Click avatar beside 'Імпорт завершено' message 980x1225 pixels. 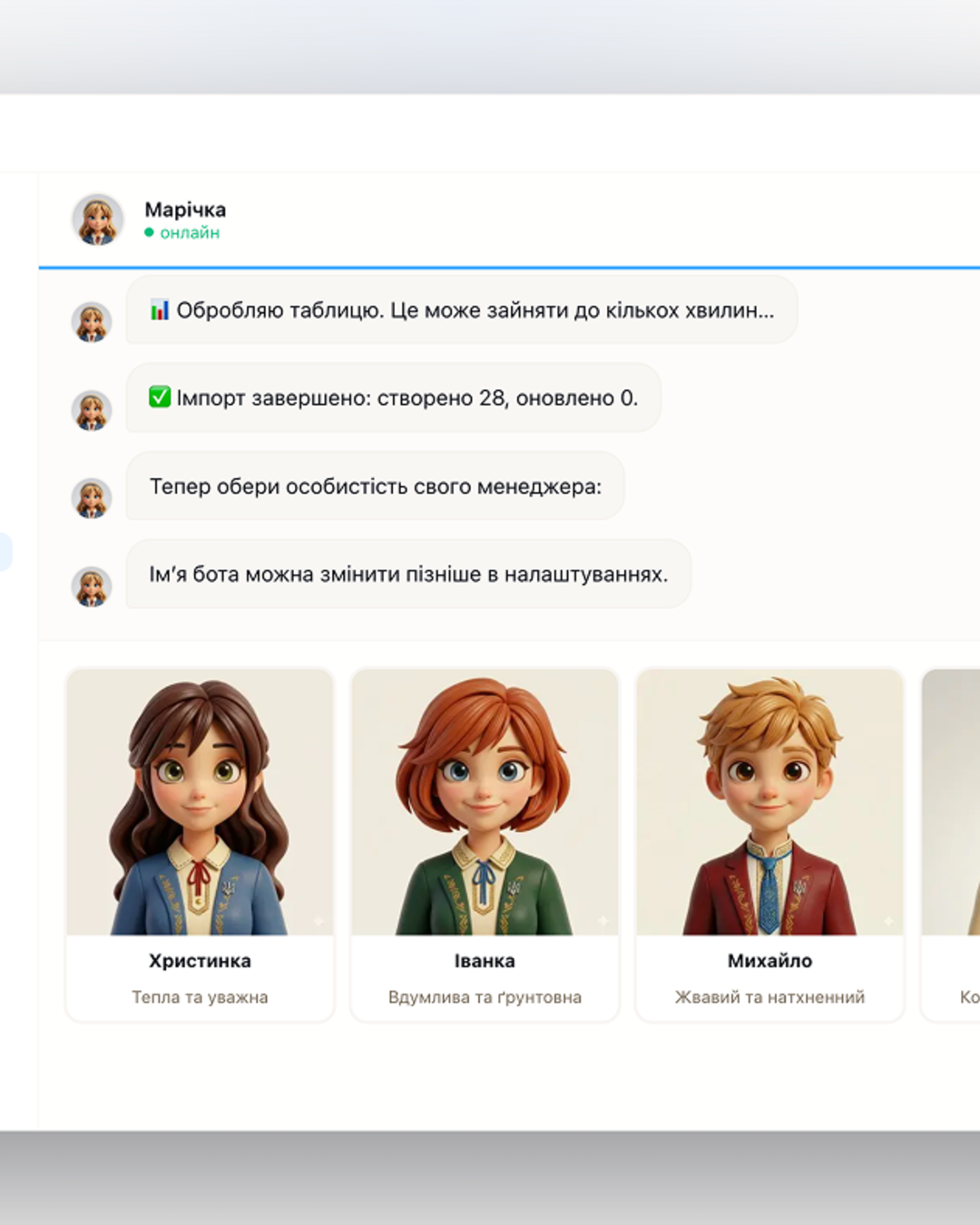[x=92, y=410]
